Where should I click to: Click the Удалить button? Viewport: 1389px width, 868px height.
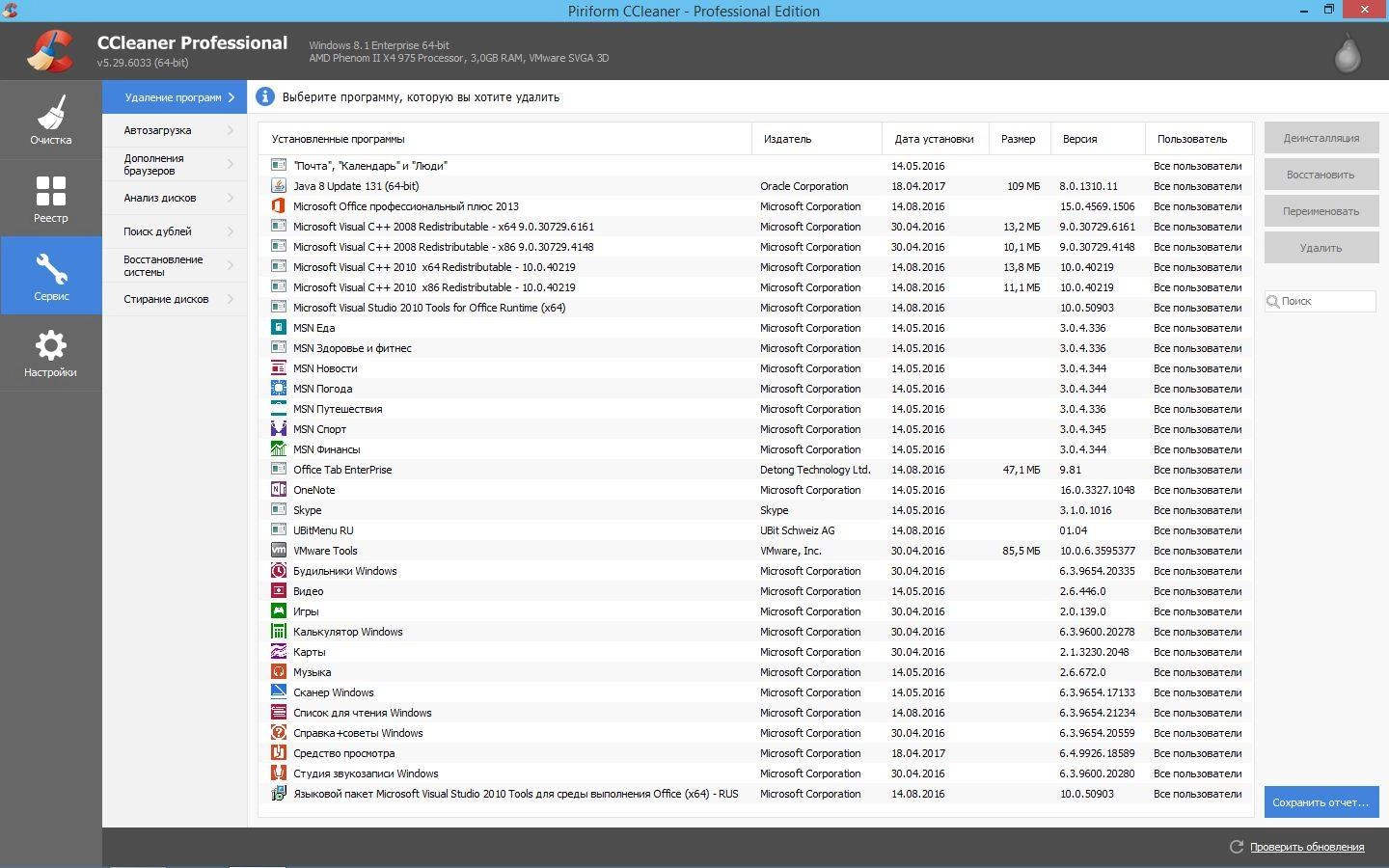1321,248
